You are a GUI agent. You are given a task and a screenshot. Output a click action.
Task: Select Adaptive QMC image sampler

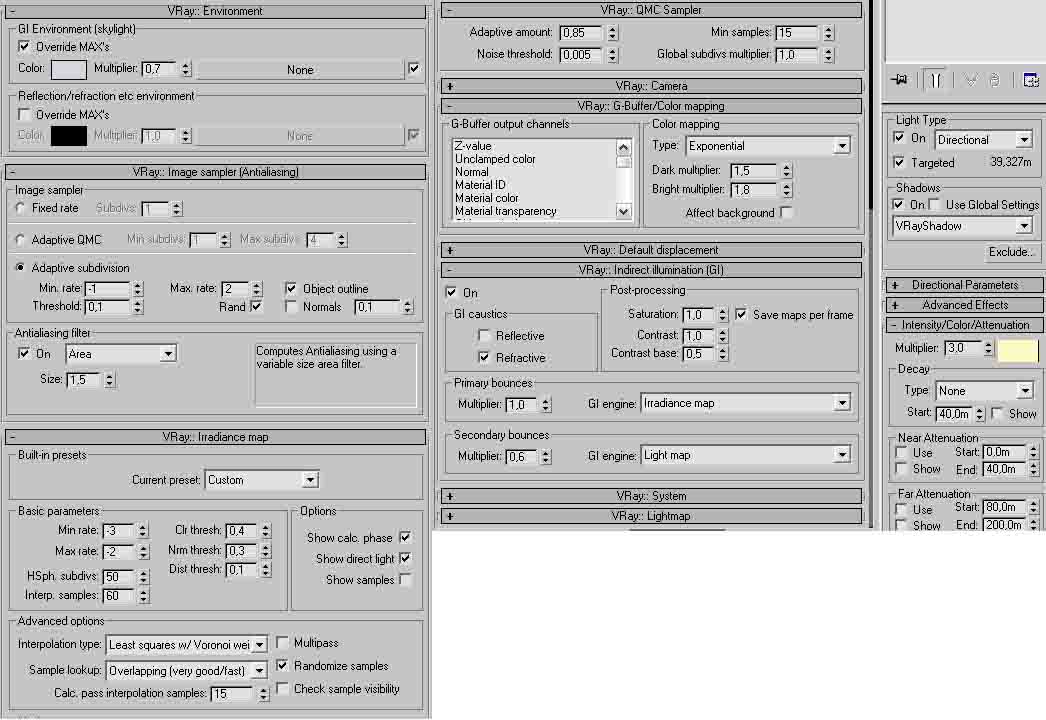pyautogui.click(x=20, y=240)
